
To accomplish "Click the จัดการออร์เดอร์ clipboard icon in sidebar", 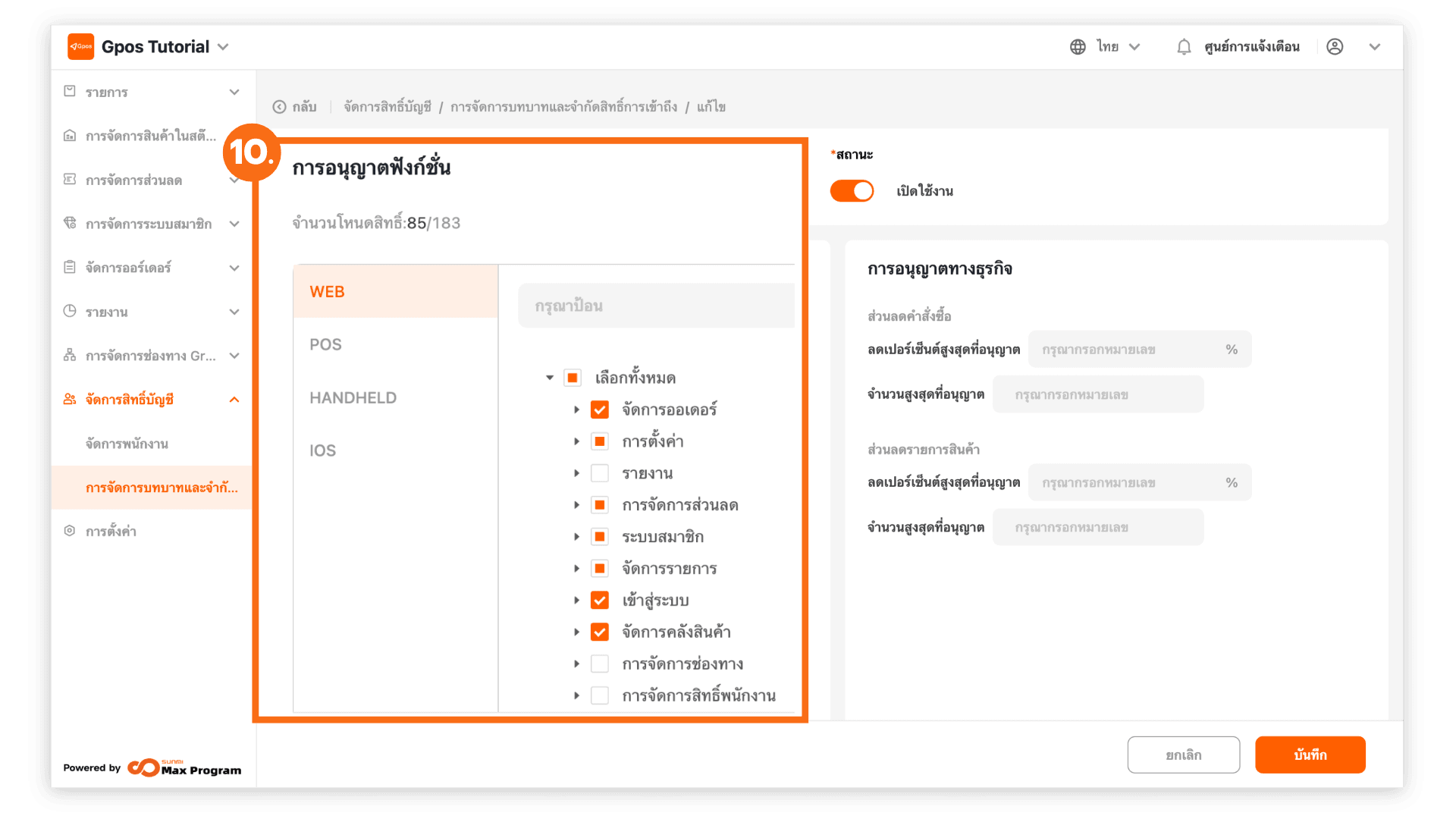I will click(70, 267).
